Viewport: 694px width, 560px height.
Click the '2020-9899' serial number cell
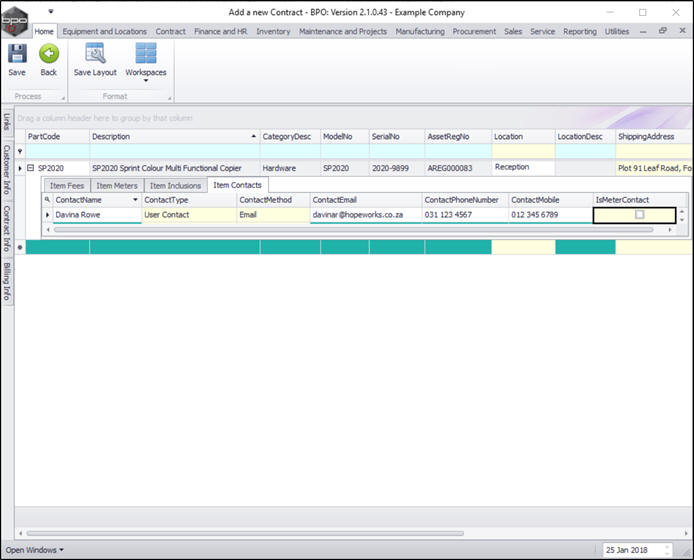397,168
